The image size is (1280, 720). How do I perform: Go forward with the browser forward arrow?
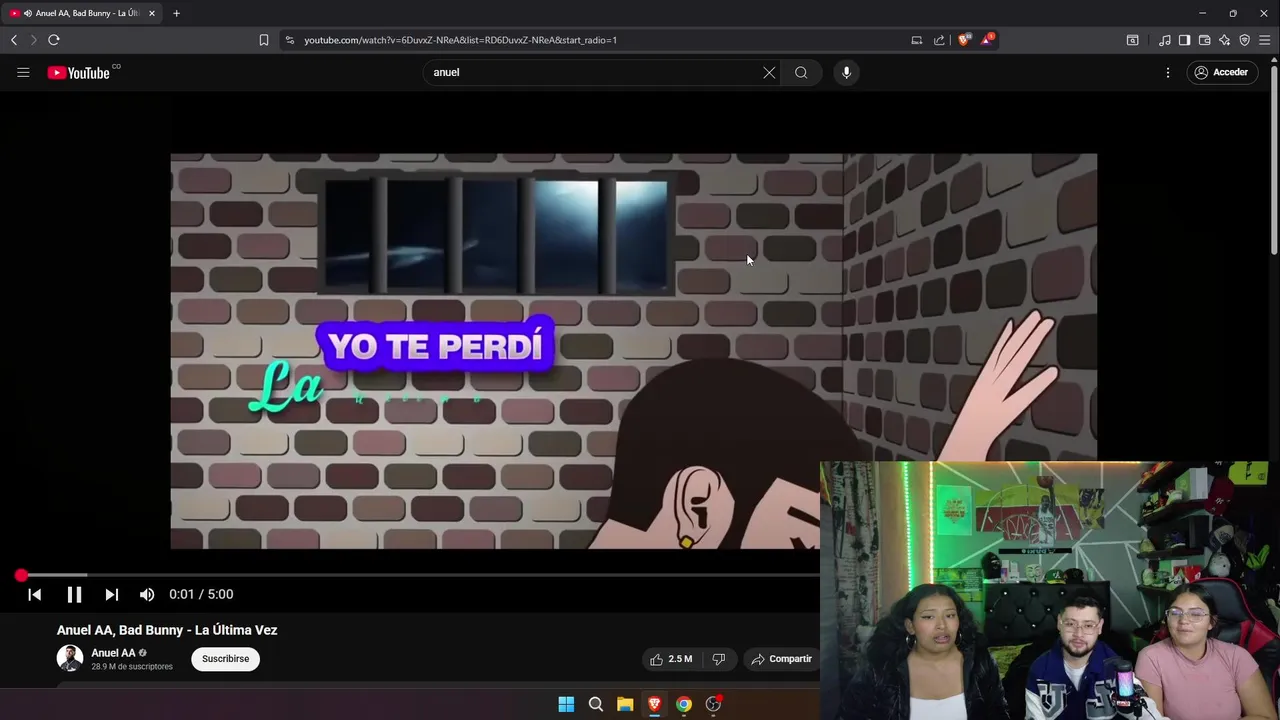33,40
